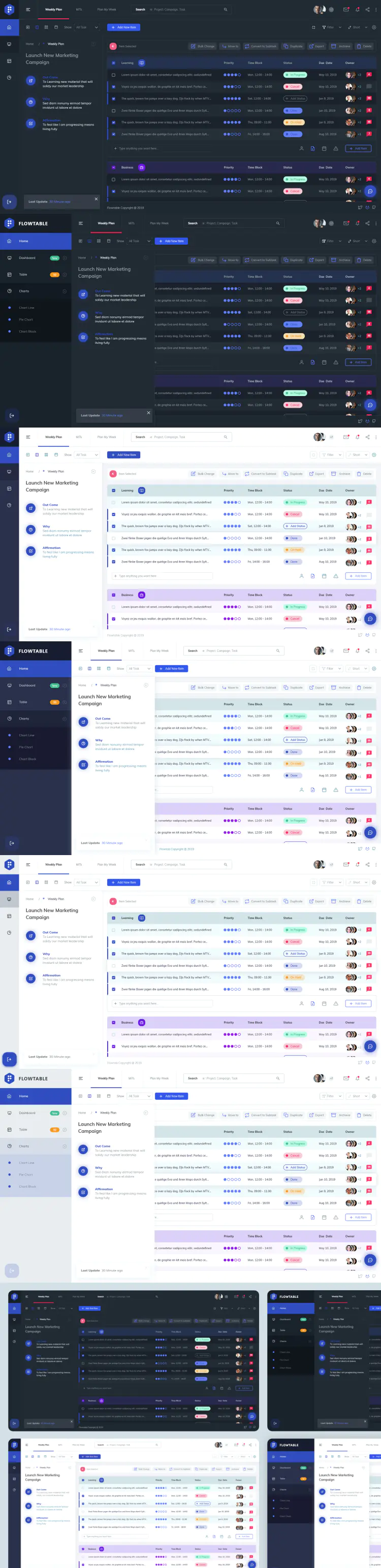The width and height of the screenshot is (381, 1568).
Task: Open Filter dropdown in full-width navy icon-sidebar view
Action: click(x=332, y=454)
